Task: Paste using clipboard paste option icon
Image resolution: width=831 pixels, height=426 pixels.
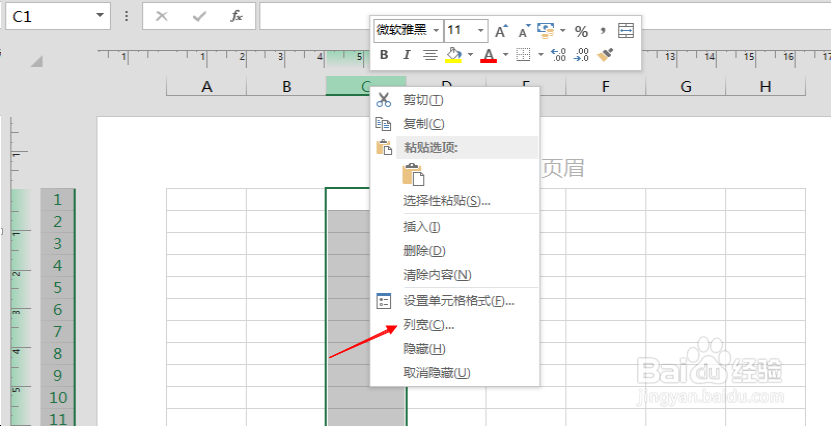Action: click(413, 174)
